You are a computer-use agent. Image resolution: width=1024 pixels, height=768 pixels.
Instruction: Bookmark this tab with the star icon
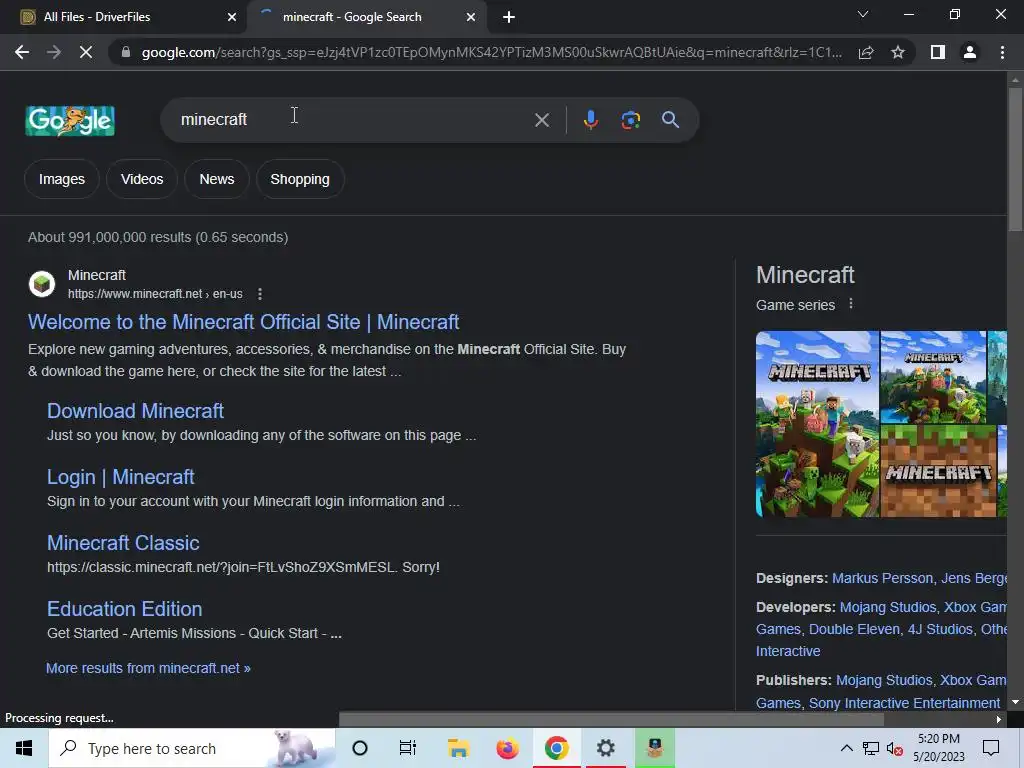[898, 52]
